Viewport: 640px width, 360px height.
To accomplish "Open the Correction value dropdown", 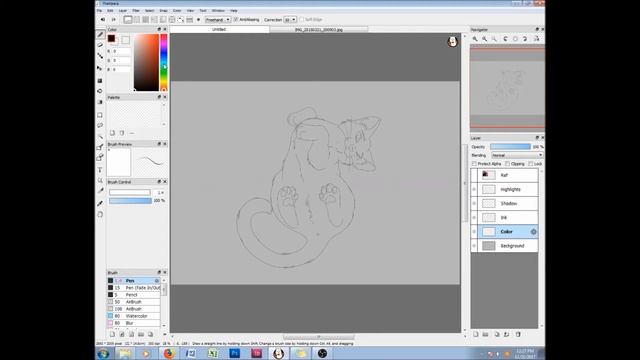I will coord(290,20).
